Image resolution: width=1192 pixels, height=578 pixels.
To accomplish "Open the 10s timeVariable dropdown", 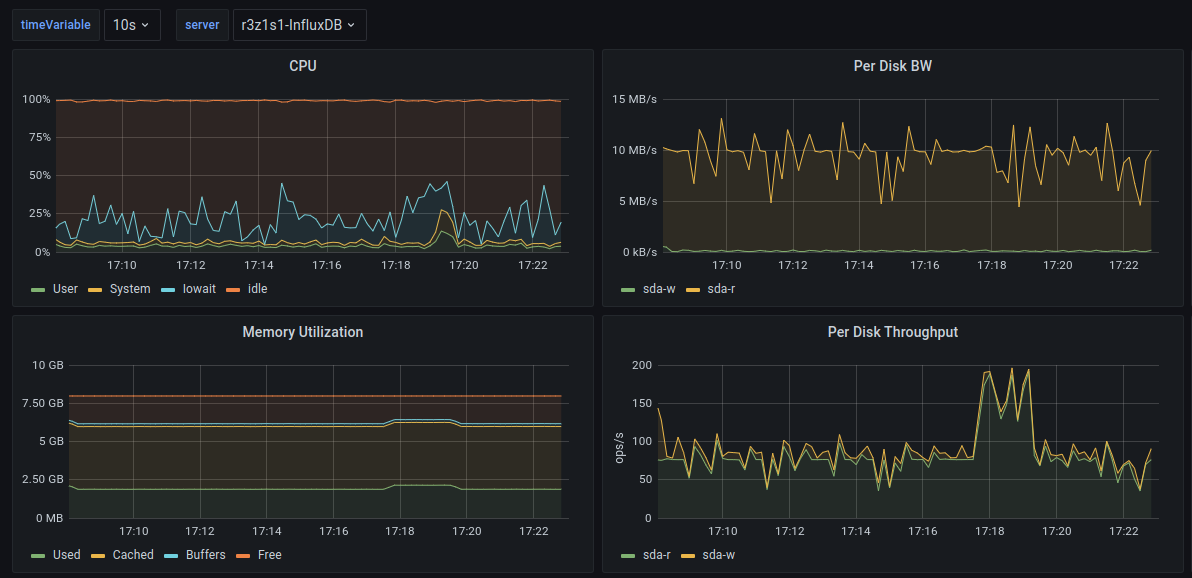I will pyautogui.click(x=132, y=25).
